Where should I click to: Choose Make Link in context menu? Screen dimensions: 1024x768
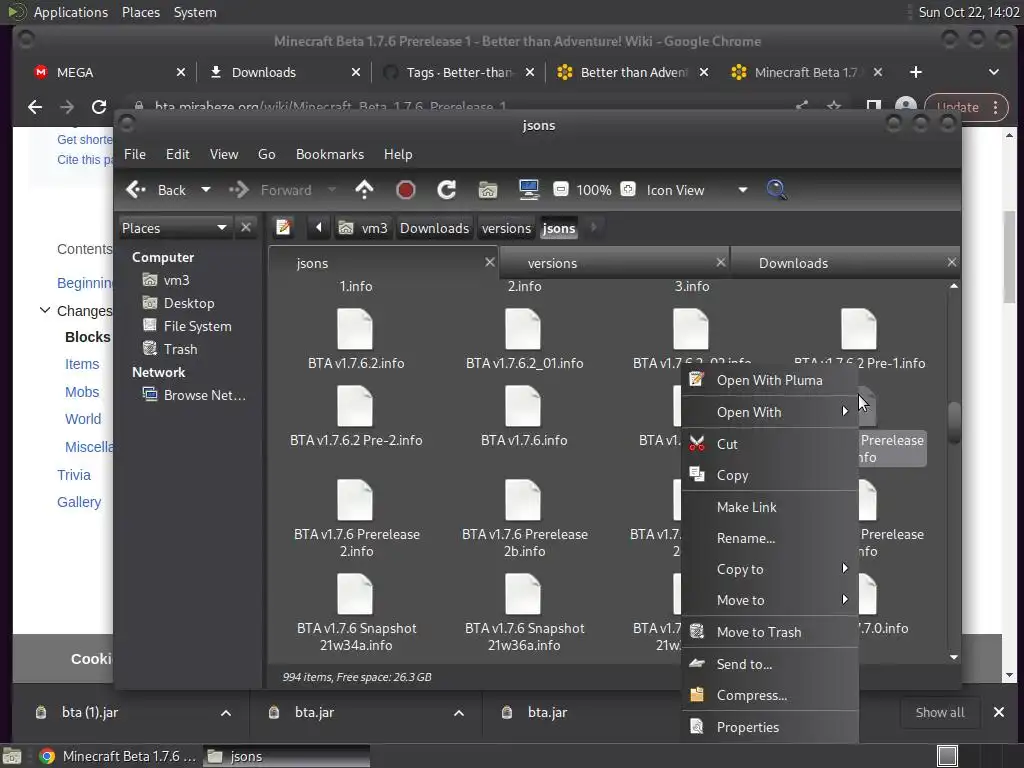tap(770, 507)
